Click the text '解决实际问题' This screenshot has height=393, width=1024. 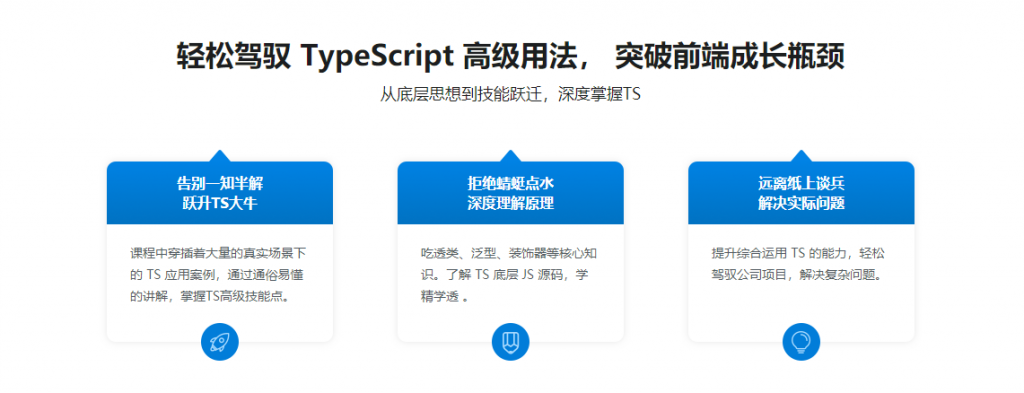click(x=801, y=203)
